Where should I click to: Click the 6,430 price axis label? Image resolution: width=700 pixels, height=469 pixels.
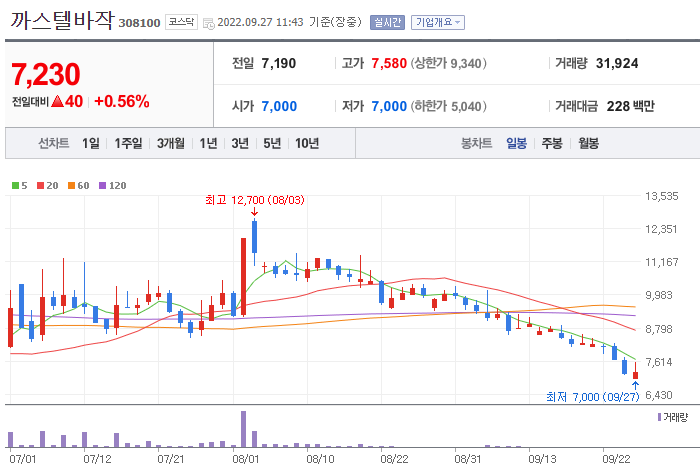[658, 395]
